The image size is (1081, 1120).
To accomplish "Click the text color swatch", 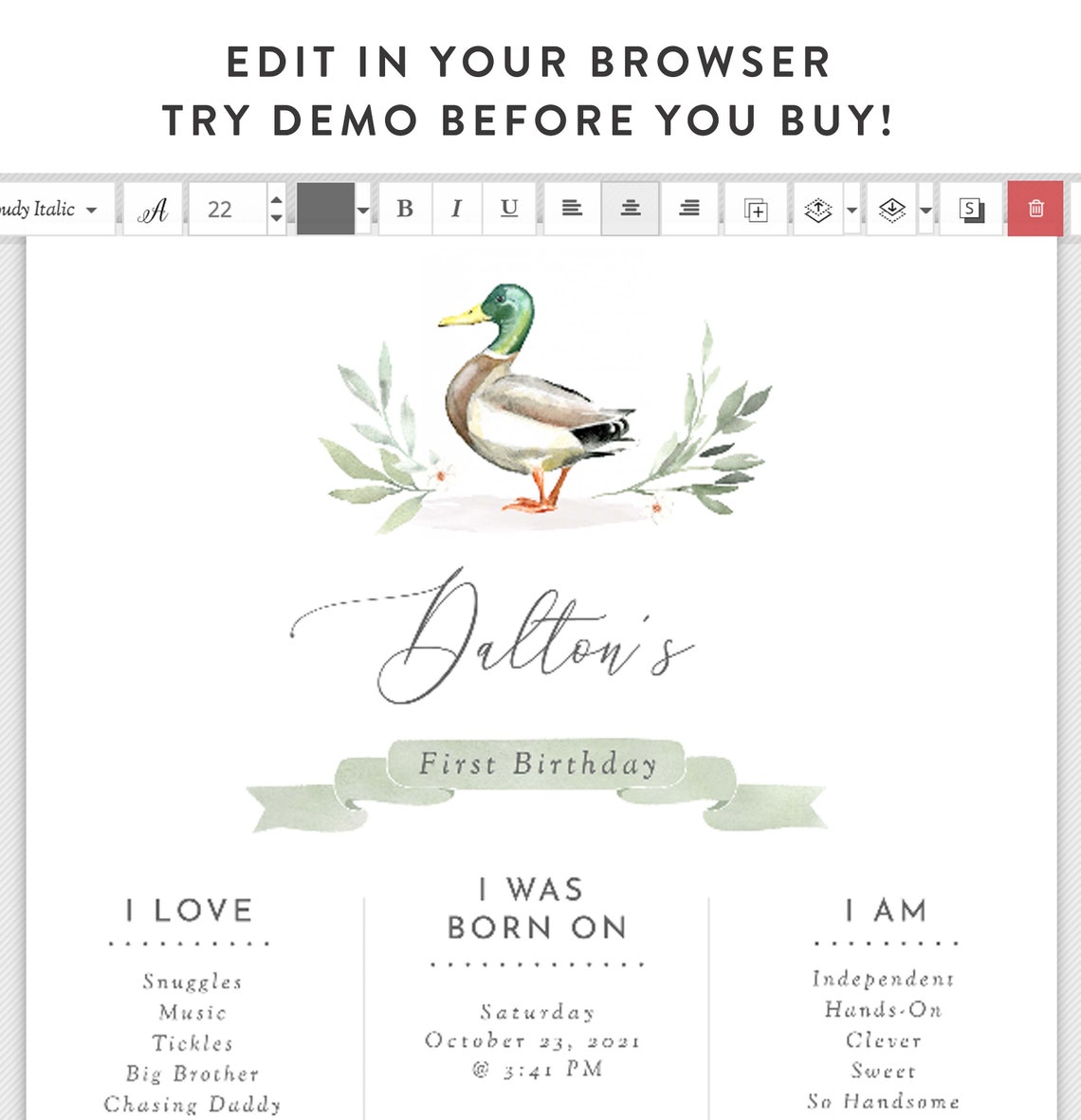I will pos(326,209).
